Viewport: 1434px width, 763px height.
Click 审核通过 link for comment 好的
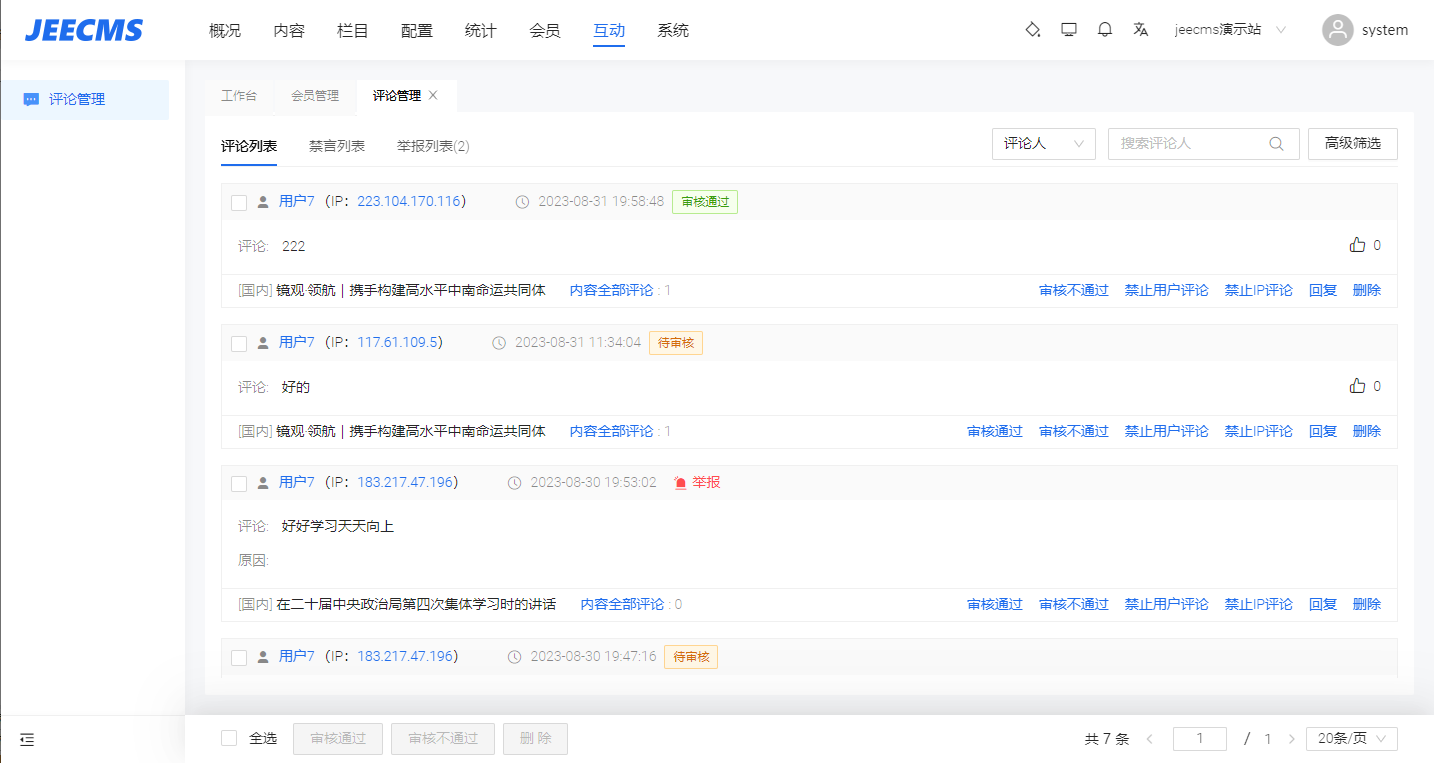point(994,431)
